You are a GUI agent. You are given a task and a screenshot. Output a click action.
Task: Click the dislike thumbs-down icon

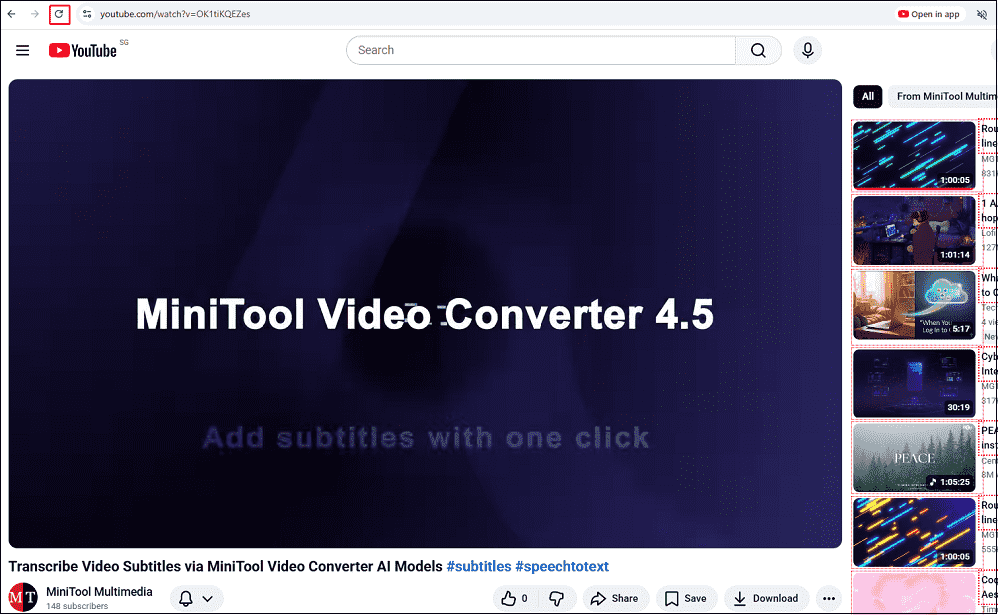pyautogui.click(x=557, y=597)
